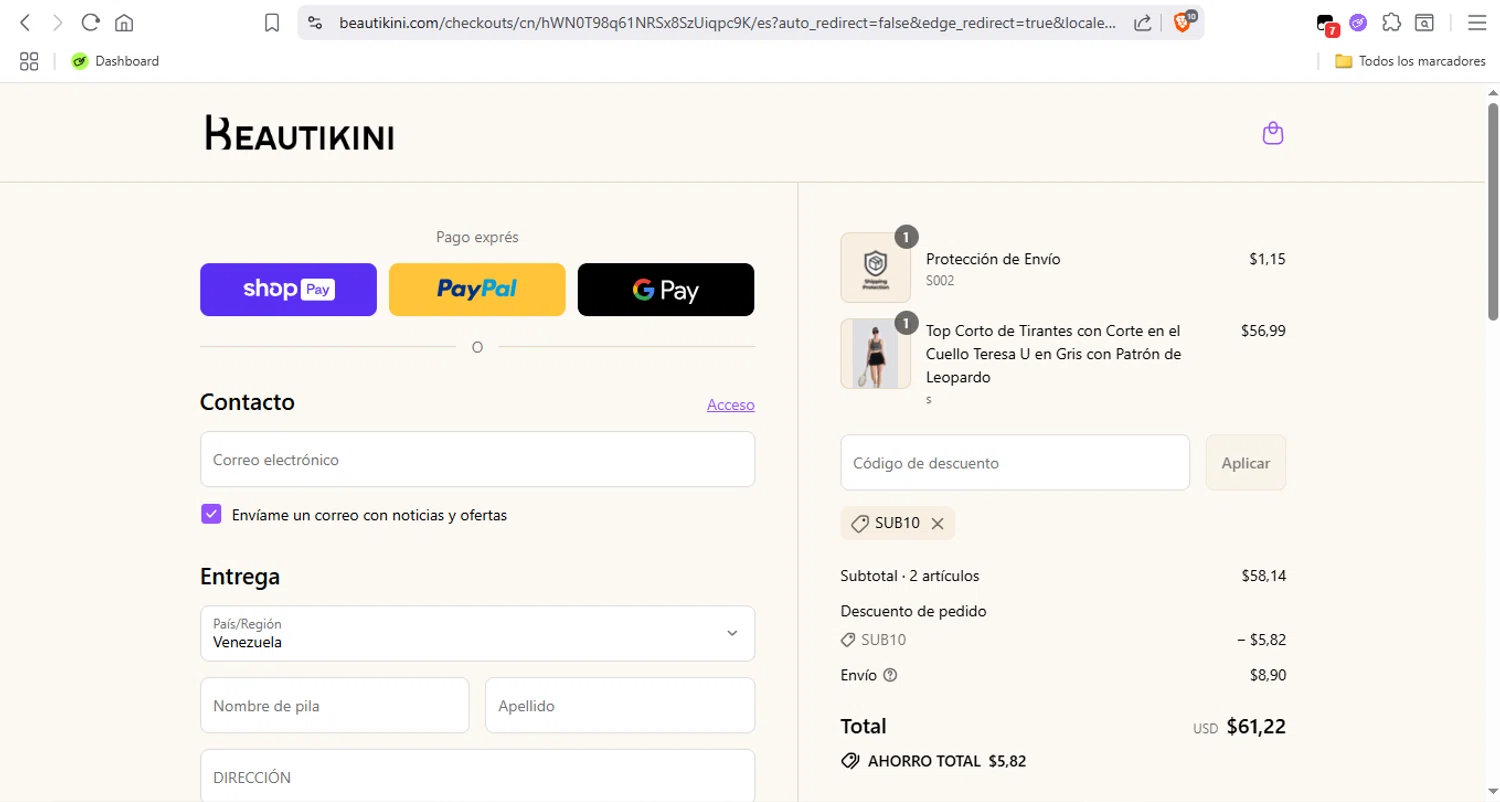The width and height of the screenshot is (1500, 802).
Task: Reload the page with the refresh icon
Action: 91,22
